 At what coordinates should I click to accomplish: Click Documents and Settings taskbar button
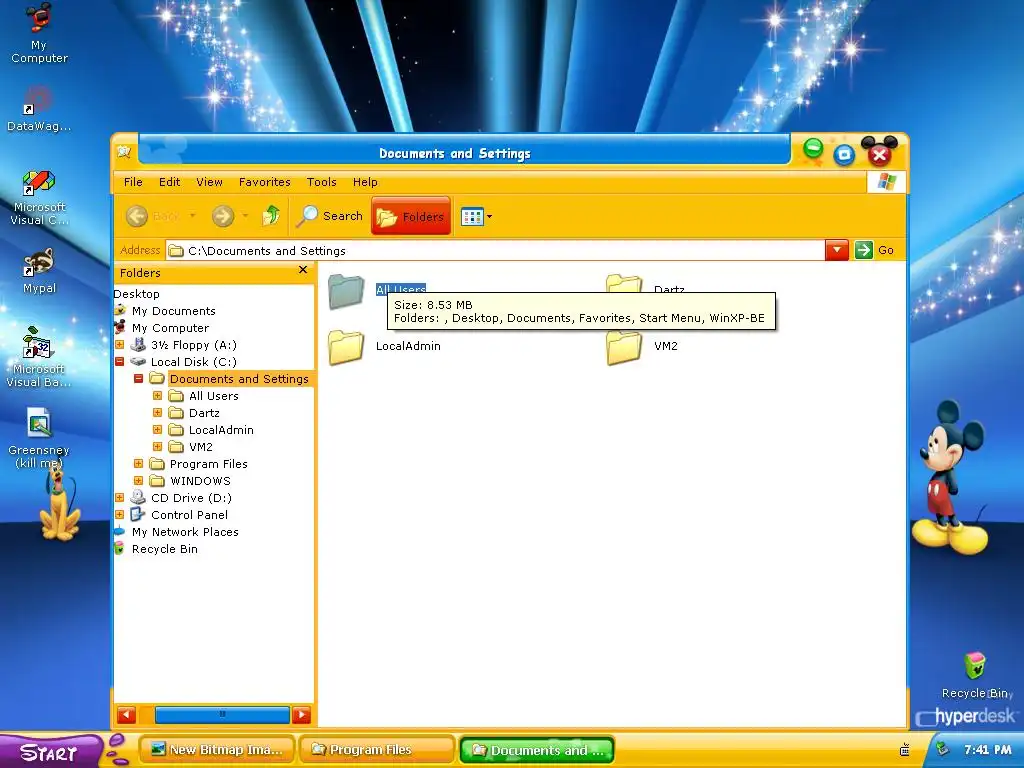(x=537, y=750)
